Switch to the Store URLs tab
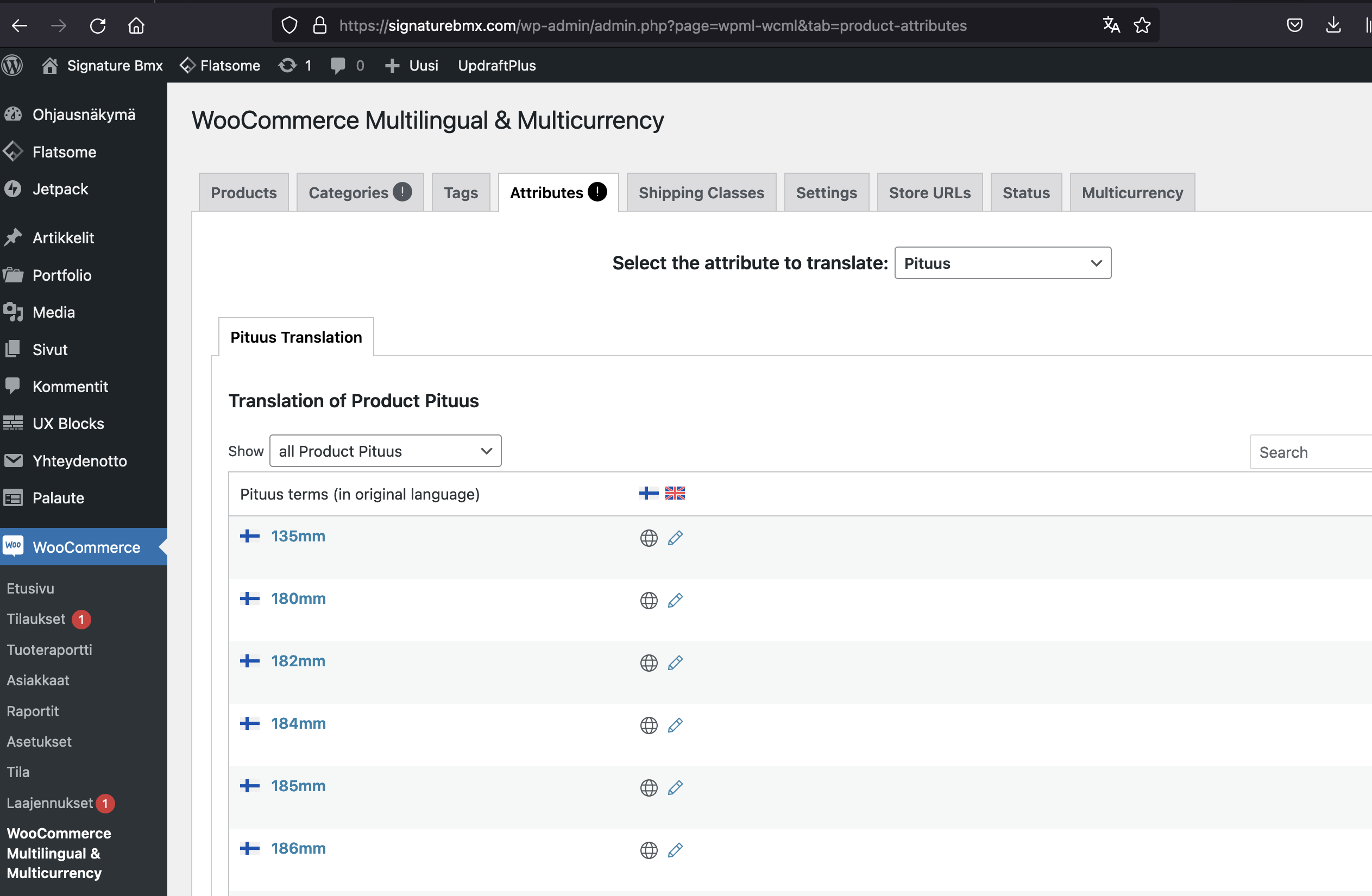 tap(929, 192)
